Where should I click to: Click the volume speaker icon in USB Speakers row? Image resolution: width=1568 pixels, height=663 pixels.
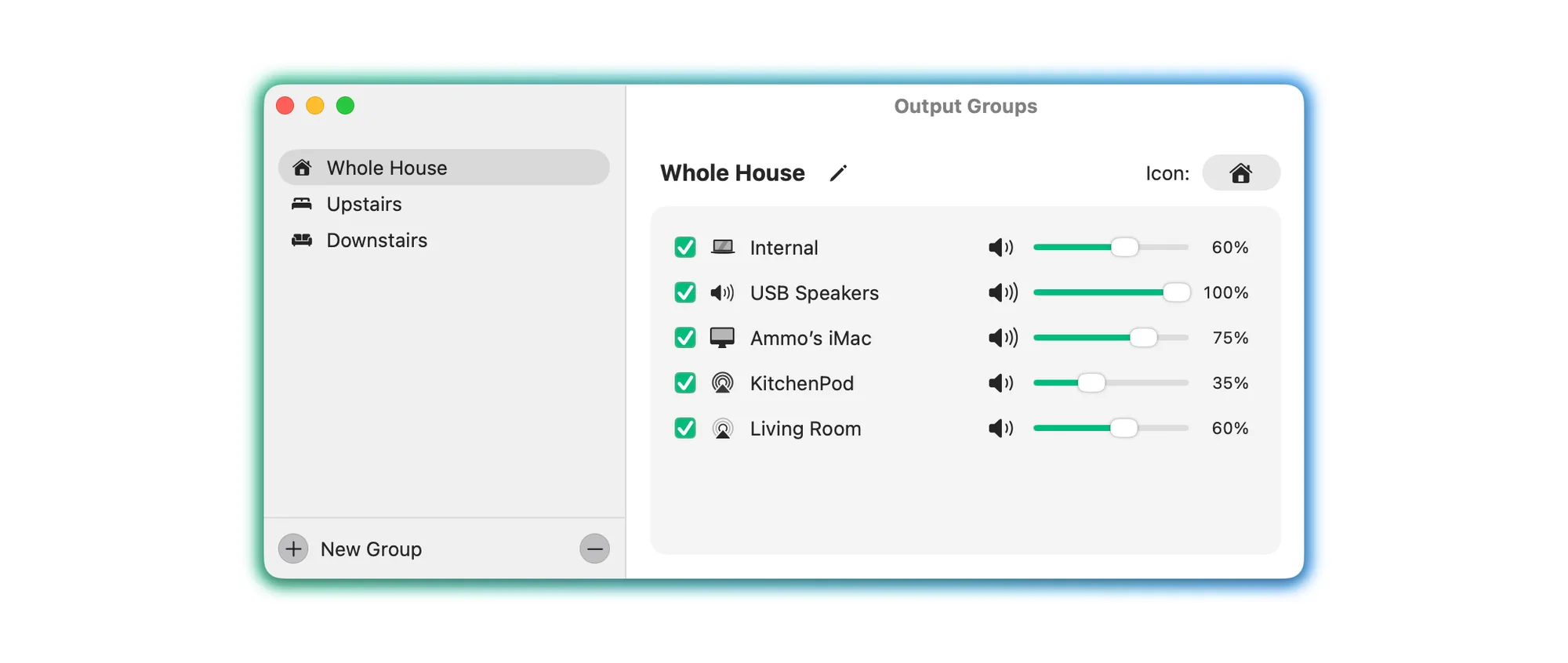click(1004, 292)
